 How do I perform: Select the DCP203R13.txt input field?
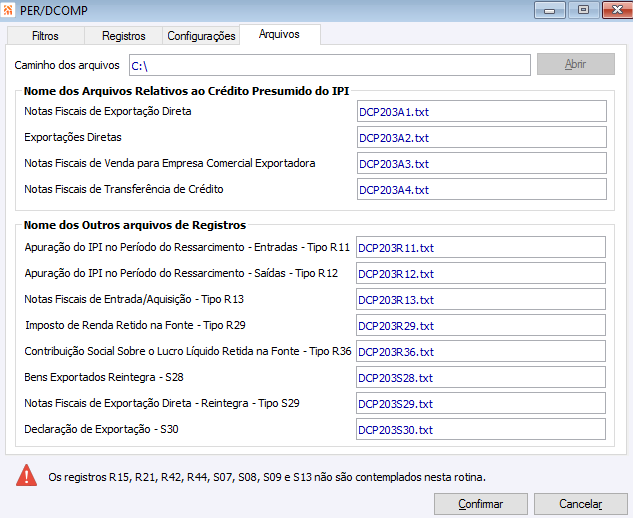point(481,299)
